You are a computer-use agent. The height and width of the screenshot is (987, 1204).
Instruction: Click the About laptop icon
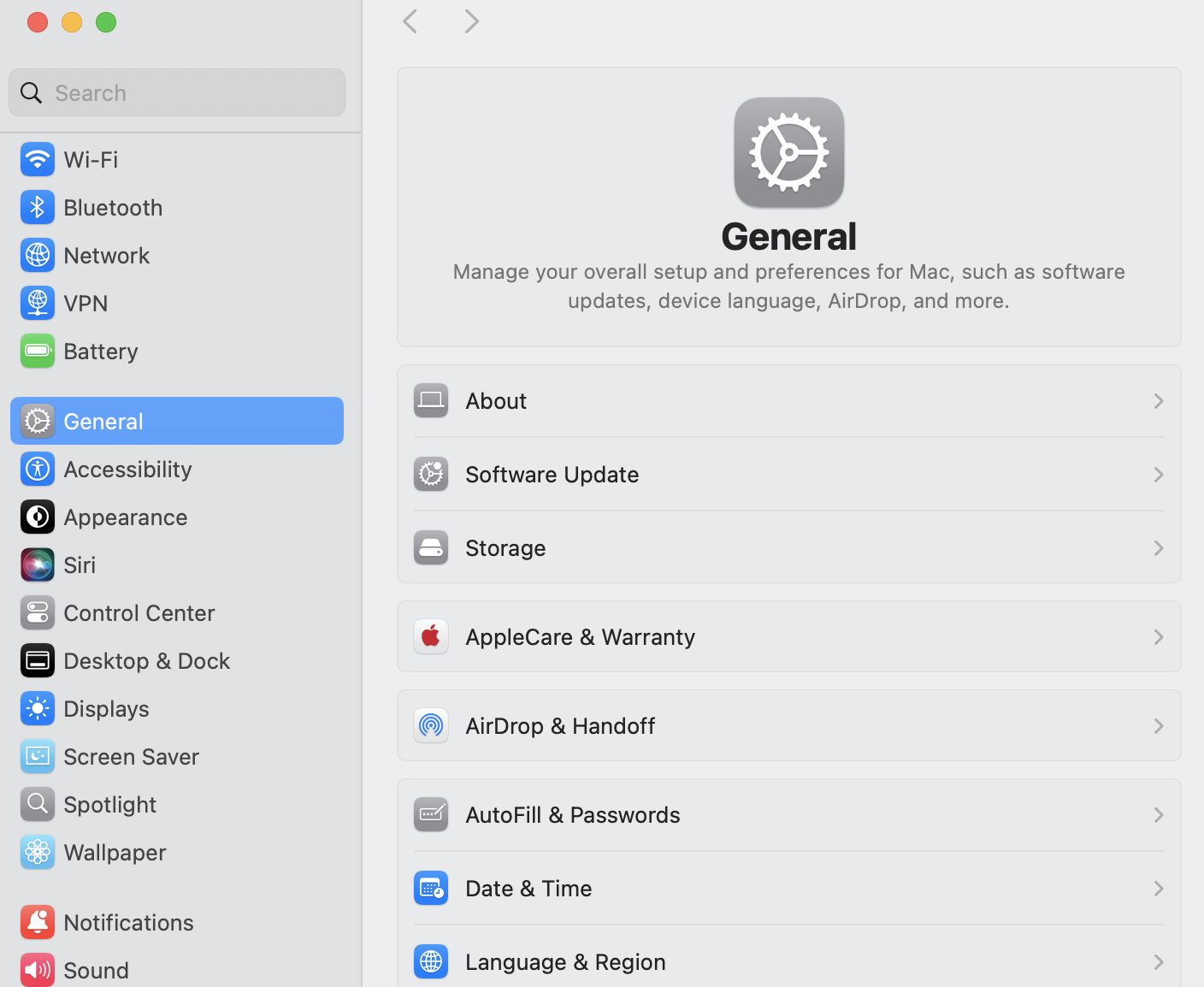(x=431, y=400)
